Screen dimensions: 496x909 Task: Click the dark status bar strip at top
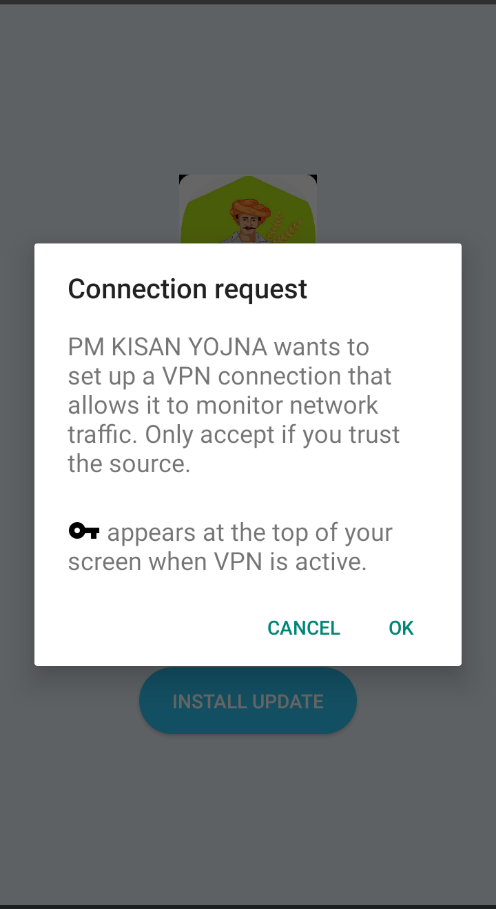click(x=248, y=2)
